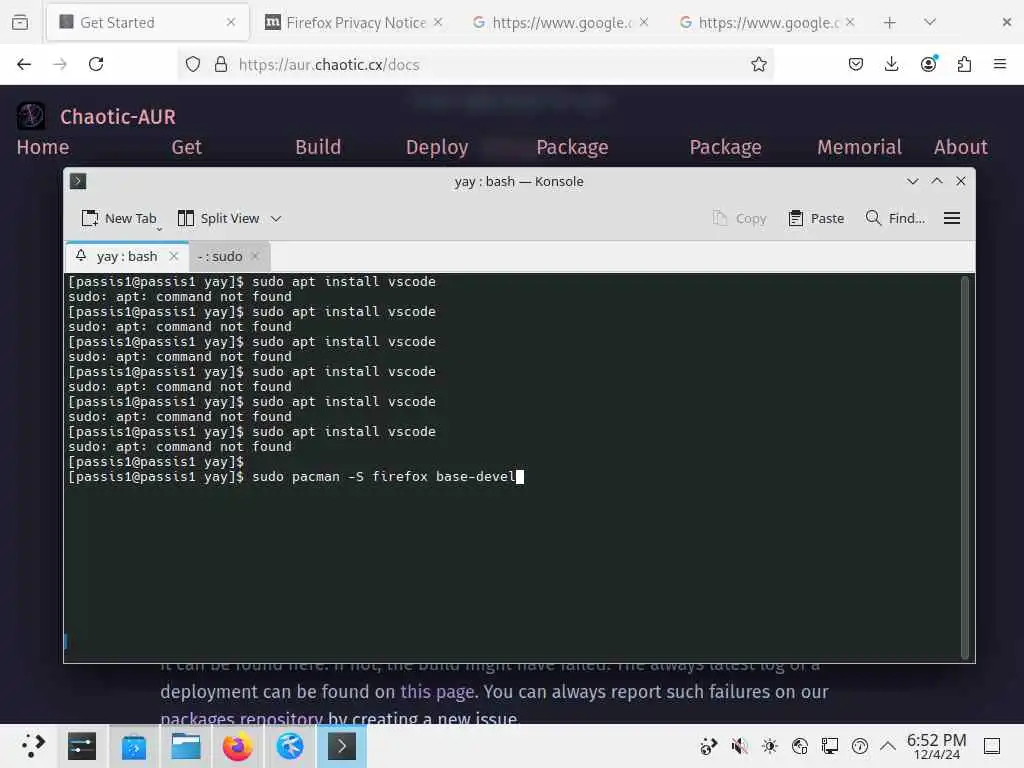The width and height of the screenshot is (1024, 768).
Task: Select the 'yay : bash' Konsole tab
Action: 127,257
